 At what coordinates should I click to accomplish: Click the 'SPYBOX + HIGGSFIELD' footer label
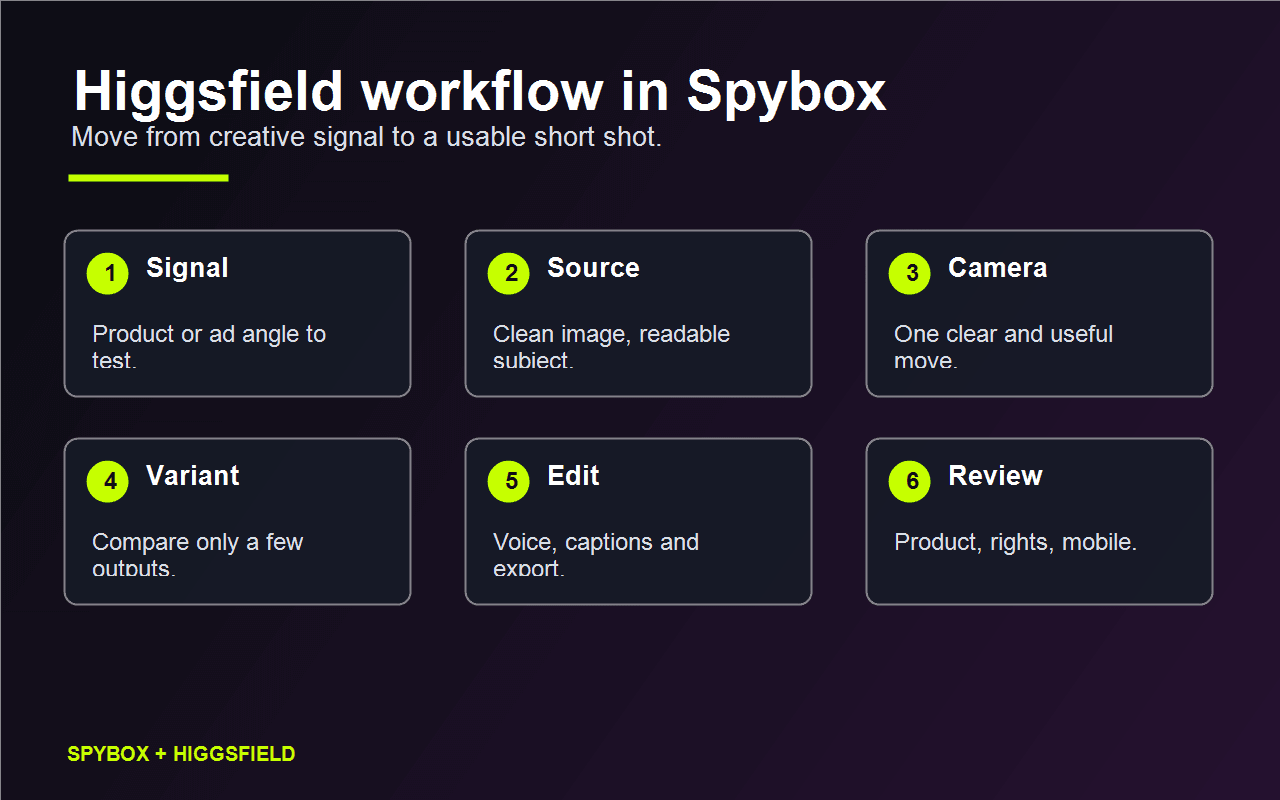click(181, 754)
